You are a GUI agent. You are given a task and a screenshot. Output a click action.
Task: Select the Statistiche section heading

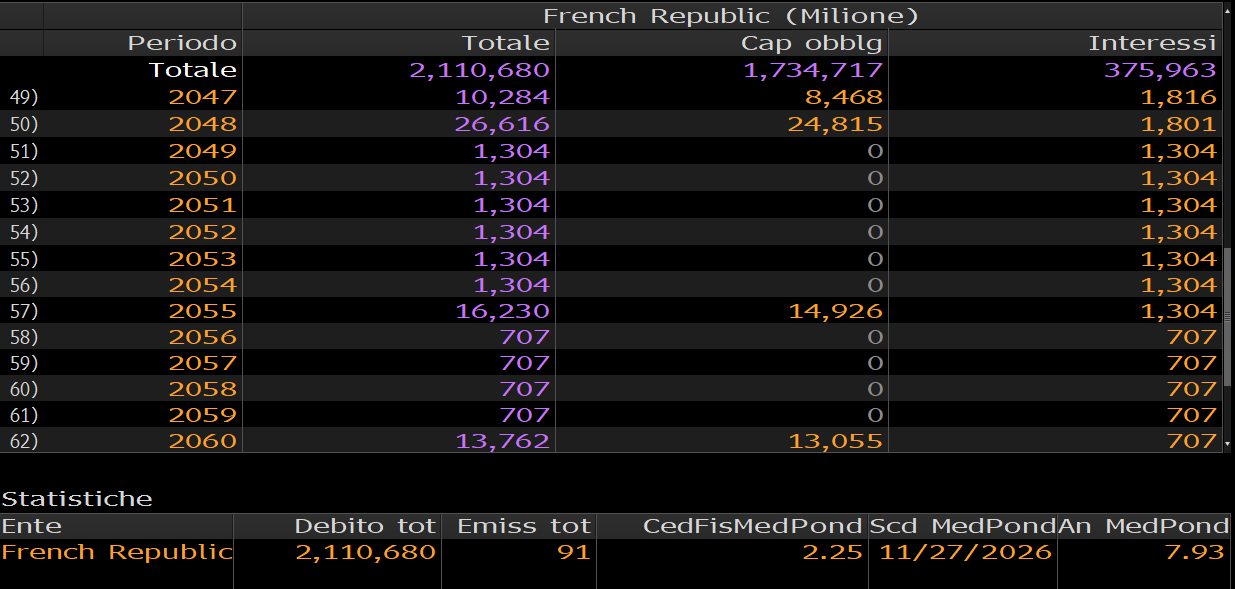click(77, 499)
